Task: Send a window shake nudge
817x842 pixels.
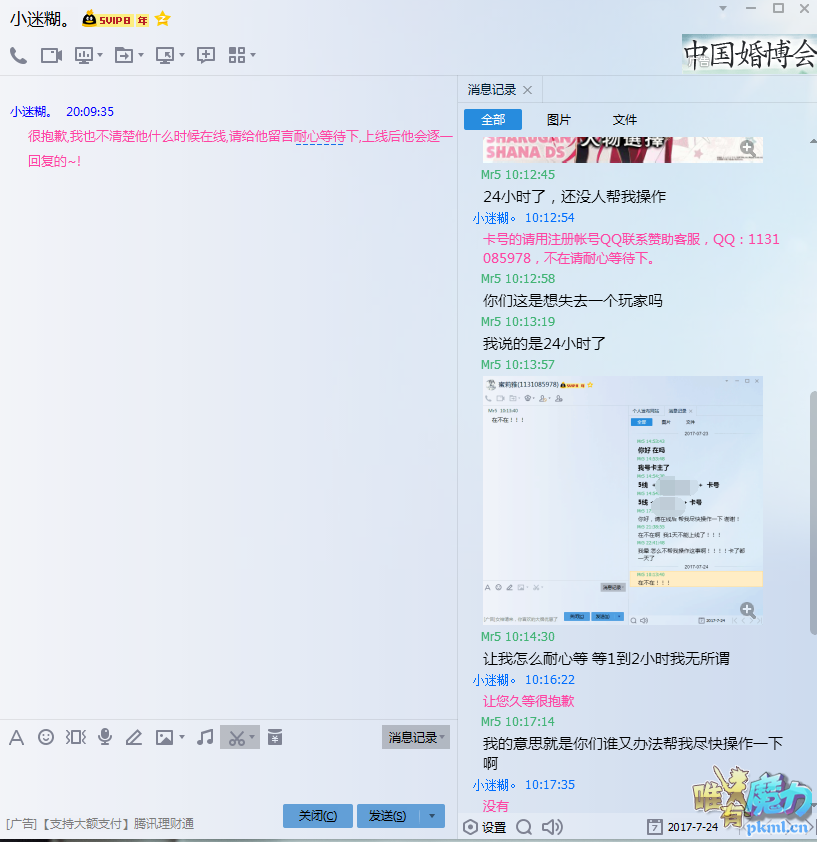Action: click(75, 737)
